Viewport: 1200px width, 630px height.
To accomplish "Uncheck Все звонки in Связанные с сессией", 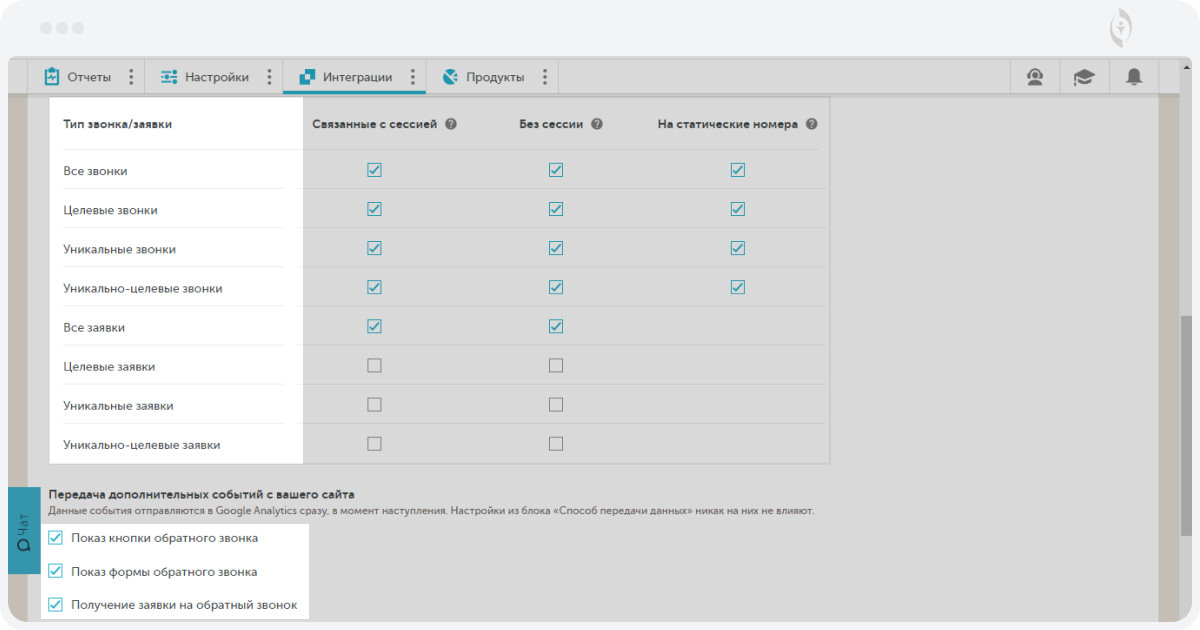I will (374, 170).
